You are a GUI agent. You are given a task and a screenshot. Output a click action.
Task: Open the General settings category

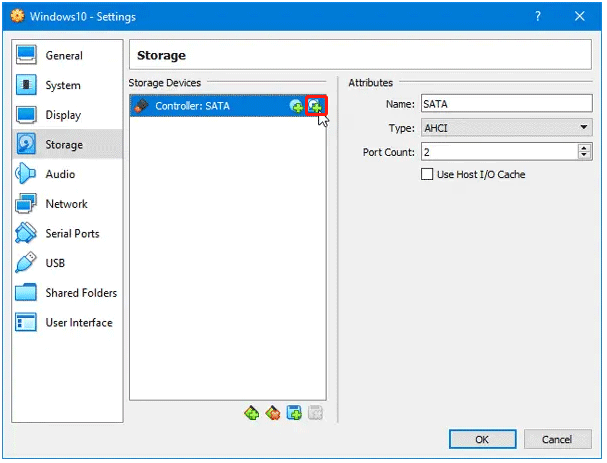coord(67,55)
